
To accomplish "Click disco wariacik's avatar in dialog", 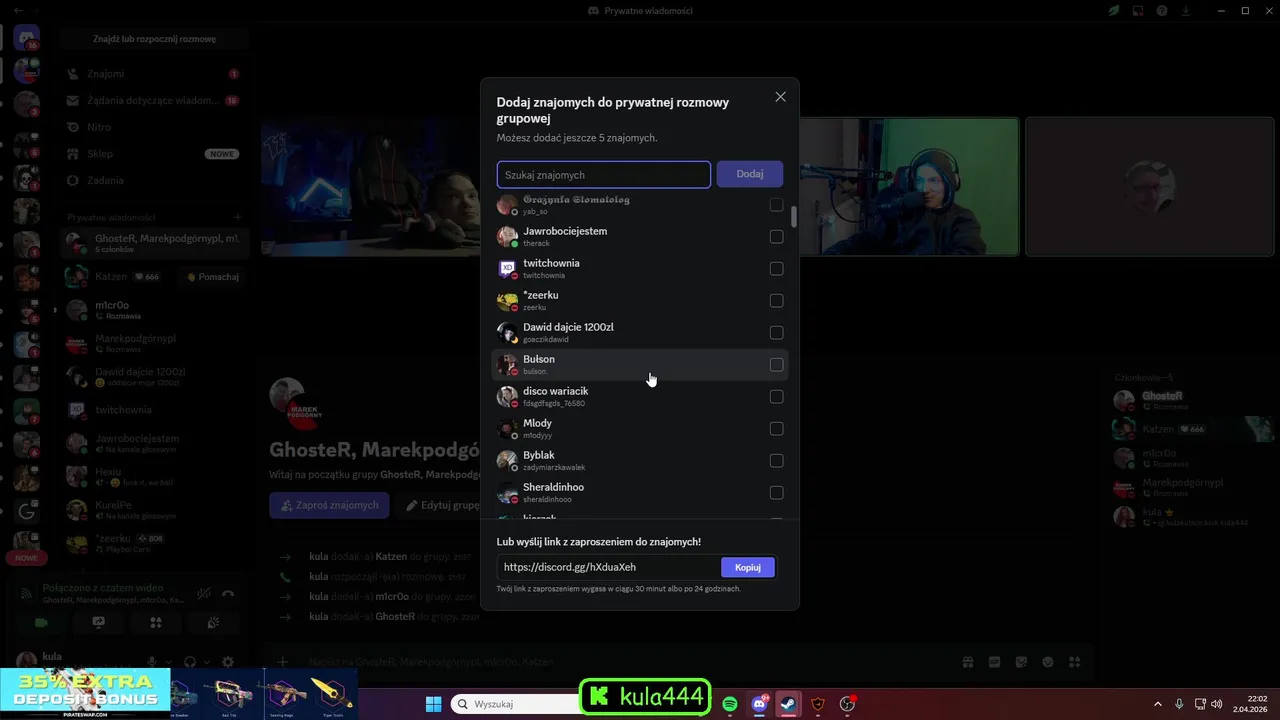I will (507, 396).
